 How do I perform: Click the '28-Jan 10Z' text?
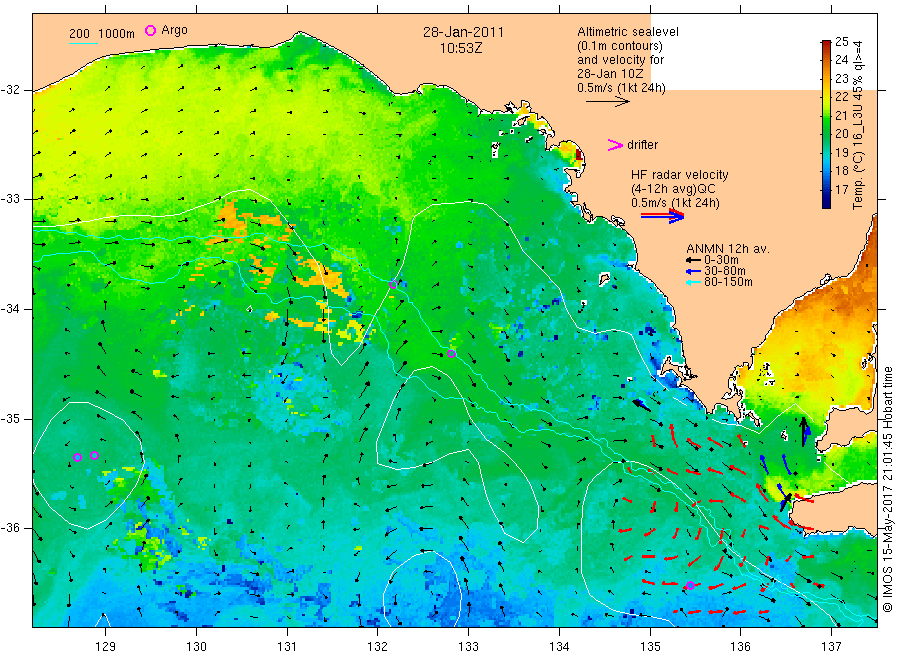click(610, 74)
